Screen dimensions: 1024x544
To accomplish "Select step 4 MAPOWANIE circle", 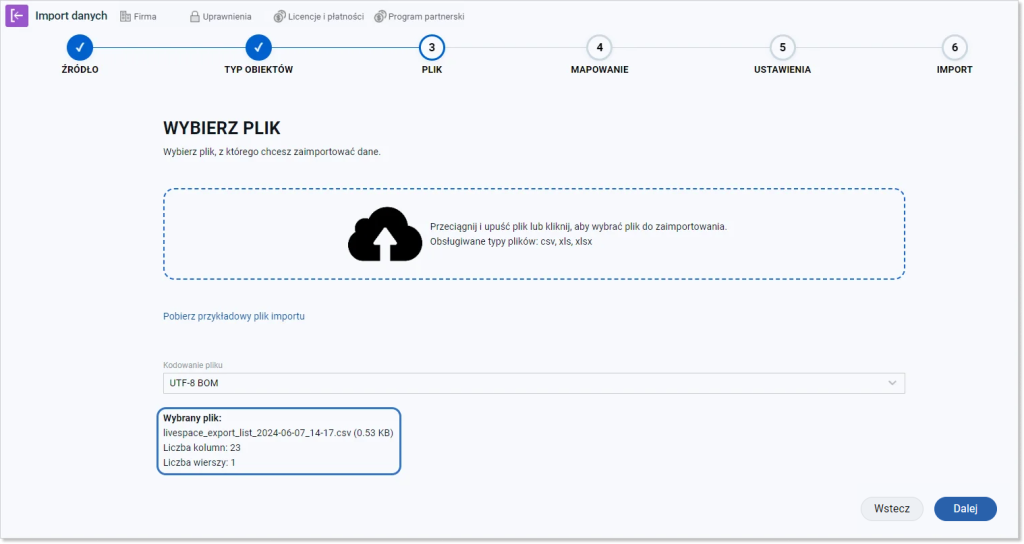I will [x=600, y=48].
